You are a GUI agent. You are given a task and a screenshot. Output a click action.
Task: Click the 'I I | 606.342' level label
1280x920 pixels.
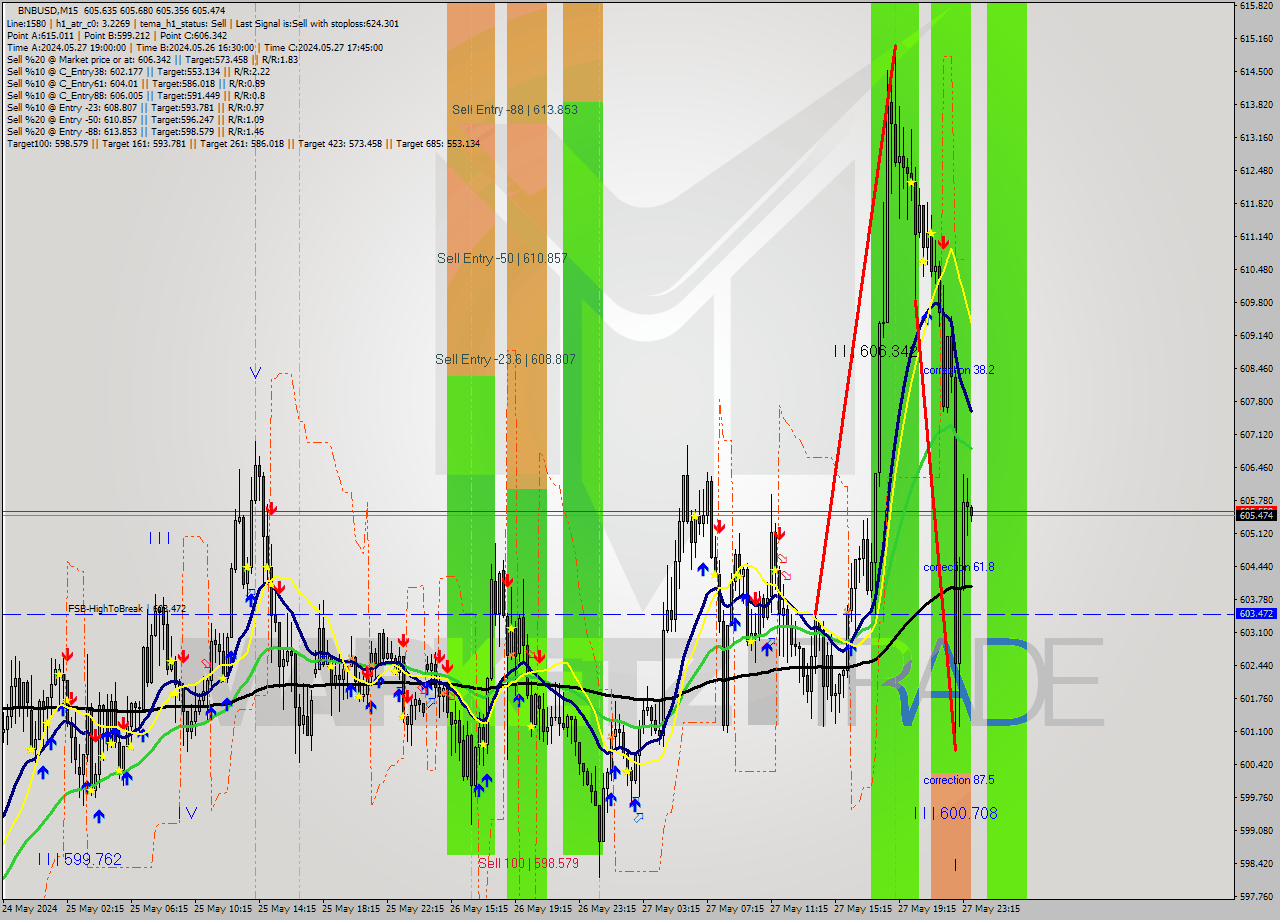875,351
